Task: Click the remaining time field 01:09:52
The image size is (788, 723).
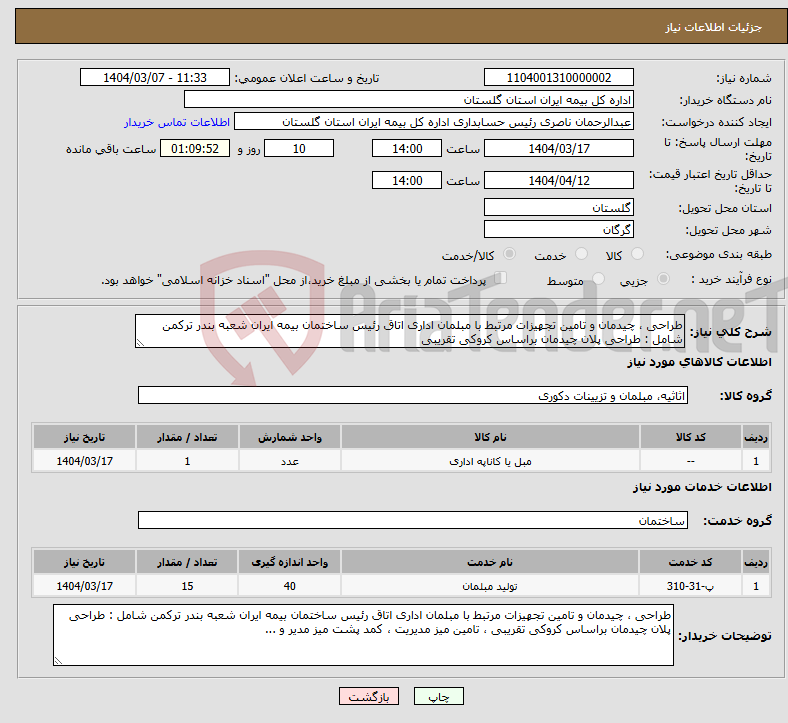Action: tap(195, 149)
